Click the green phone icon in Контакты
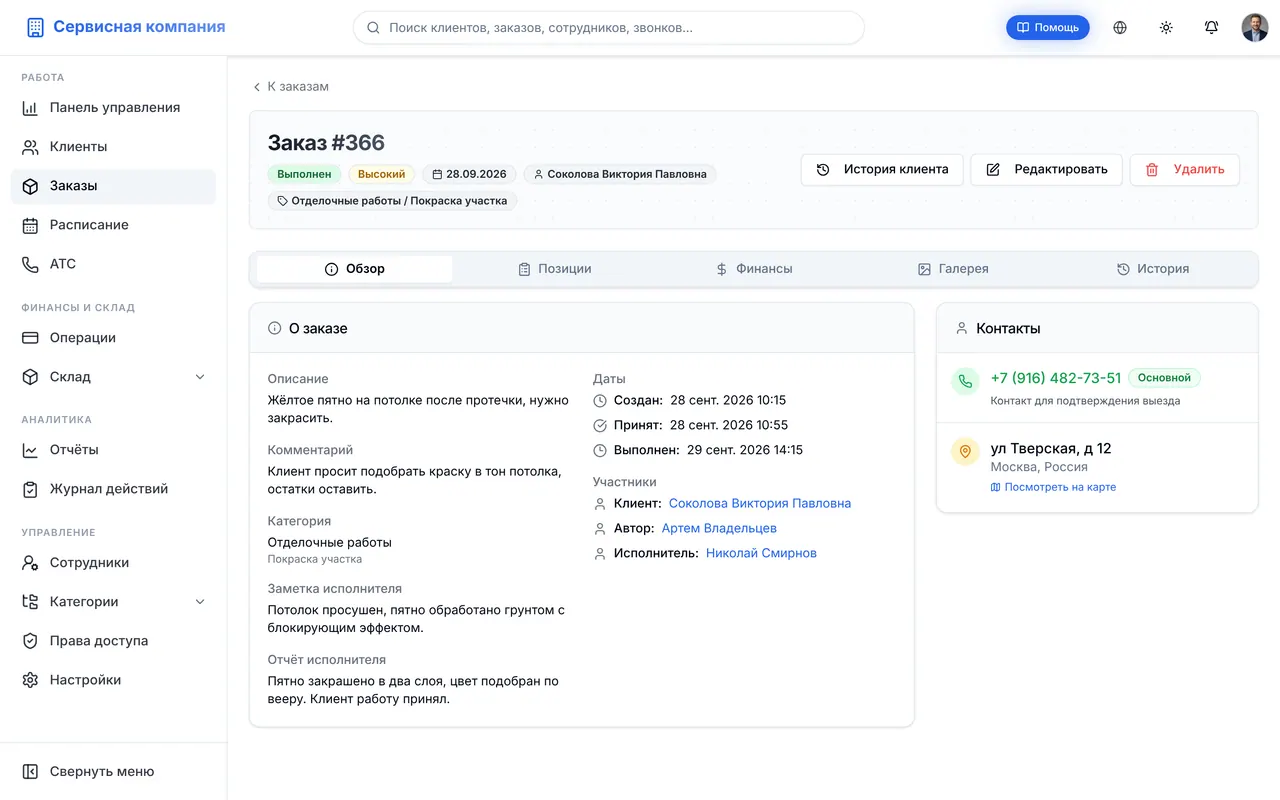Viewport: 1280px width, 800px height. (965, 381)
